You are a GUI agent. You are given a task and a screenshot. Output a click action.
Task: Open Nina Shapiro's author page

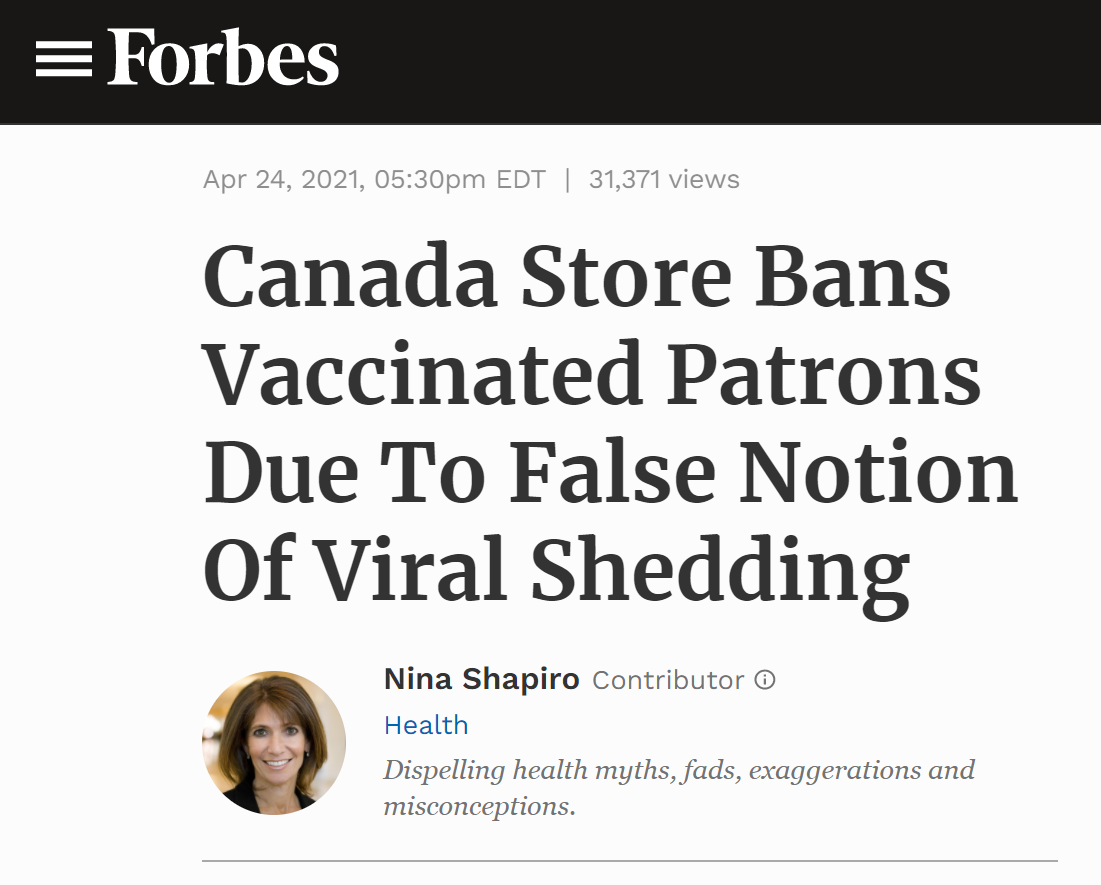481,680
